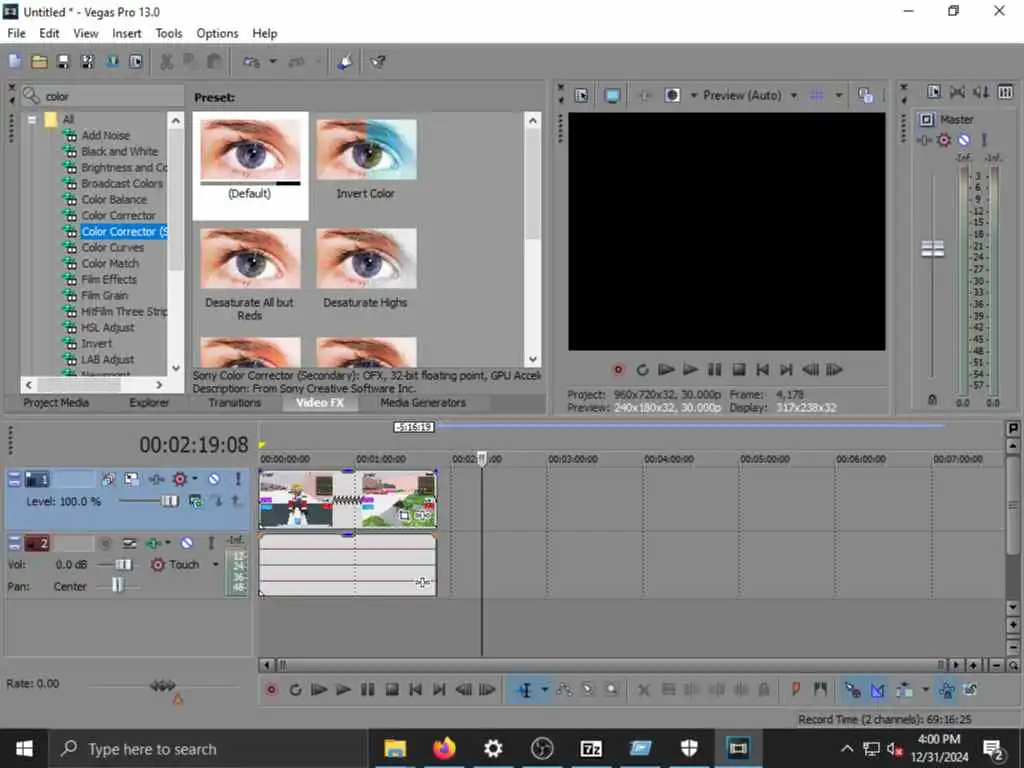Viewport: 1024px width, 768px height.
Task: Toggle Lock Envelopes to Events
Action: click(x=946, y=690)
